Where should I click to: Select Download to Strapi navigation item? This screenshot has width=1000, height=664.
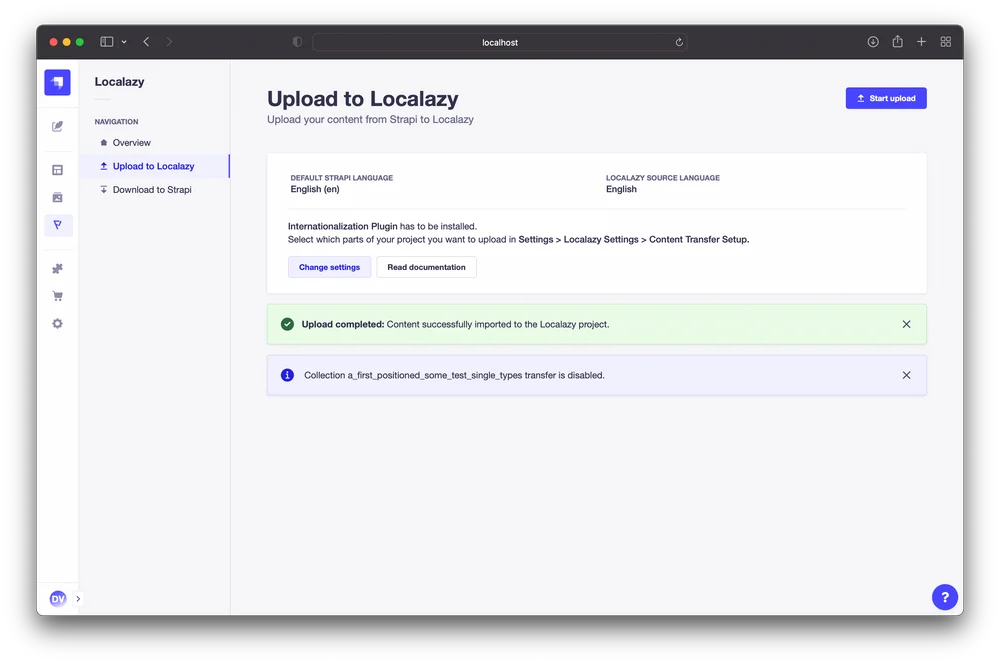[151, 190]
